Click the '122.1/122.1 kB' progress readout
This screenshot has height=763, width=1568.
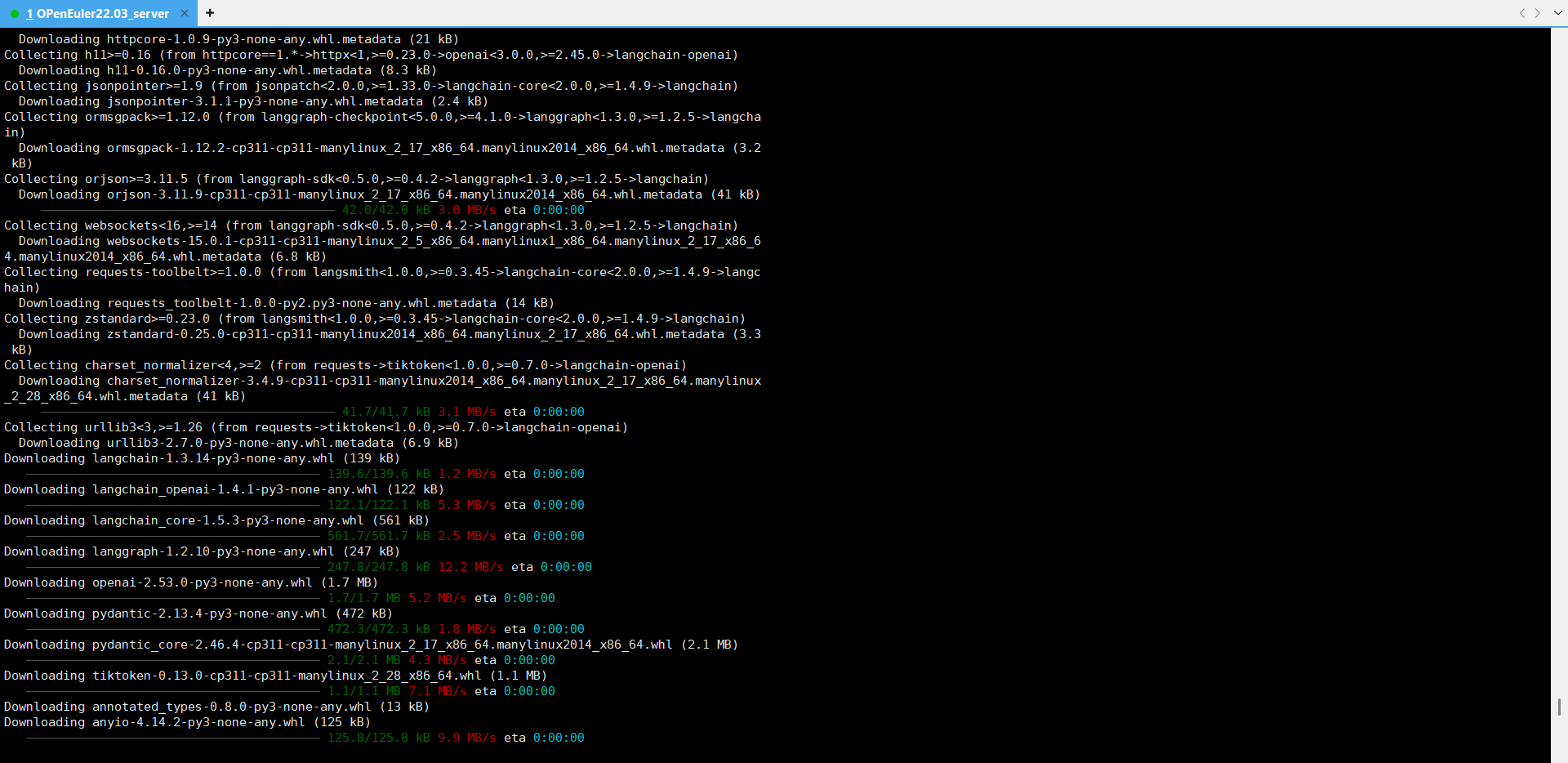tap(378, 505)
